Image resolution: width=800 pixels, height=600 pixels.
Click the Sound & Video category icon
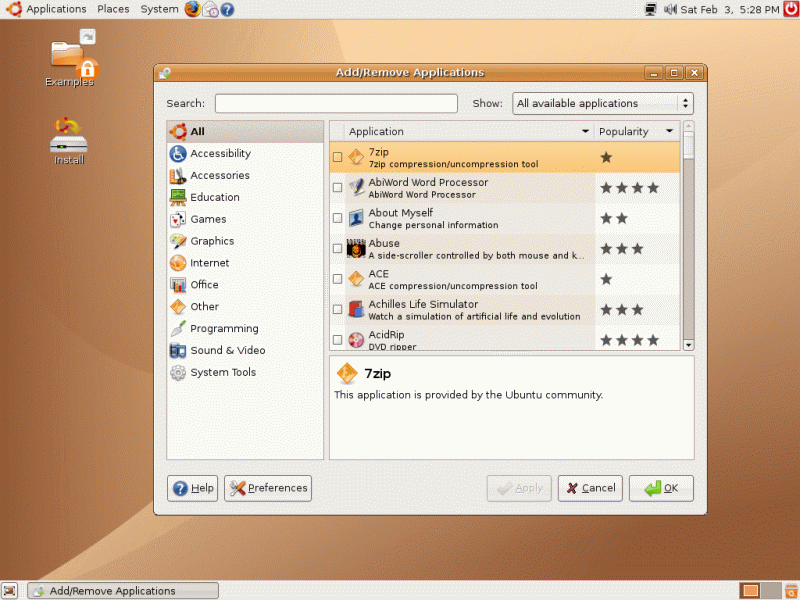point(178,351)
